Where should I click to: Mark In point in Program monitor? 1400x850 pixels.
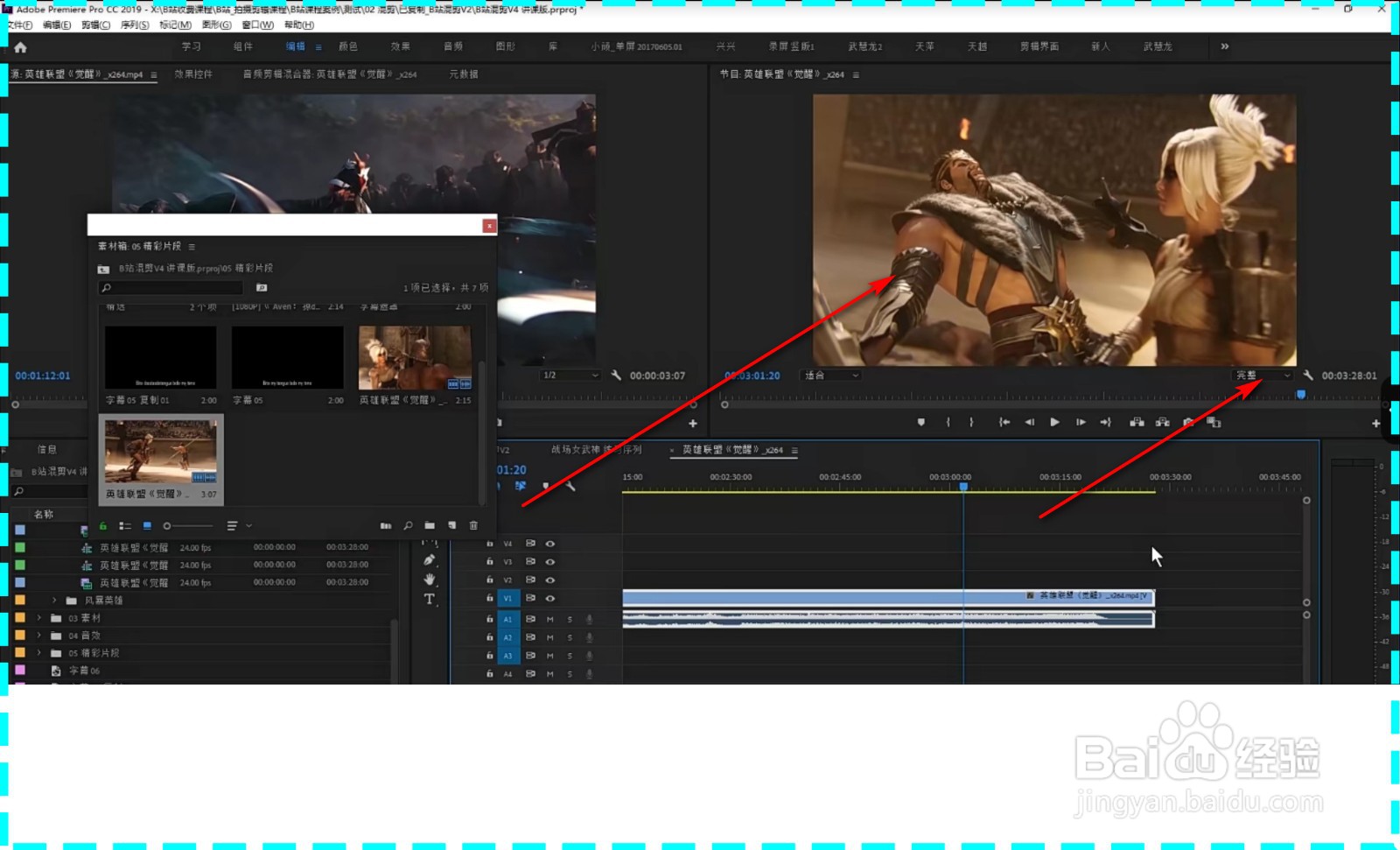point(948,422)
